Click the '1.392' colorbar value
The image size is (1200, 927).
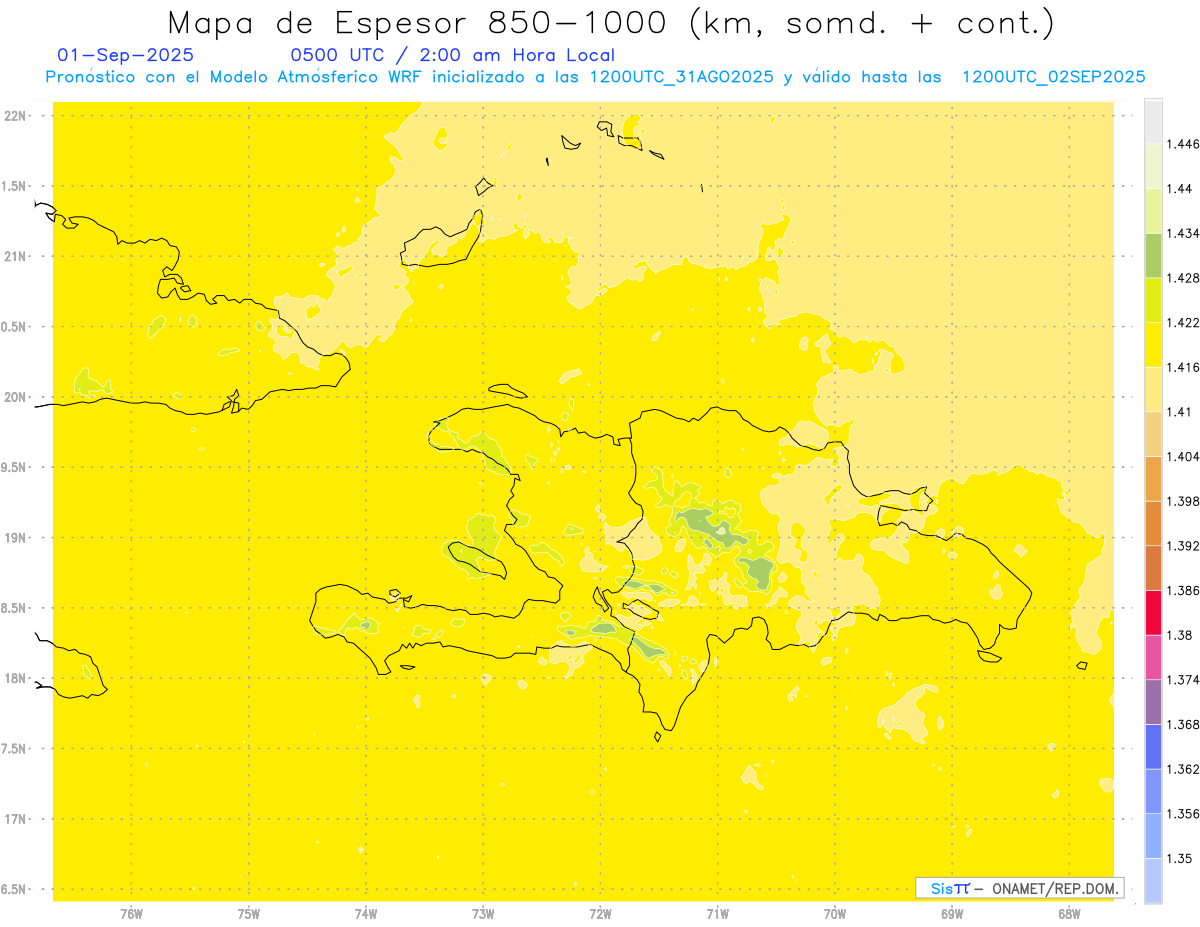pos(1184,546)
